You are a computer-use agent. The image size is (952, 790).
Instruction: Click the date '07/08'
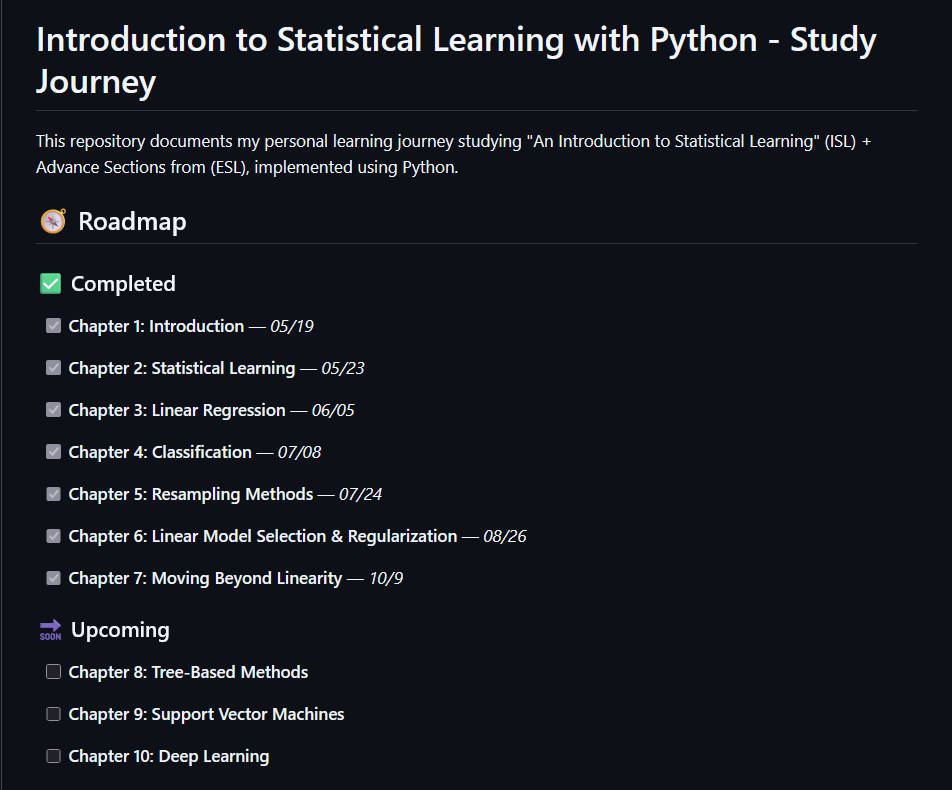click(x=299, y=452)
